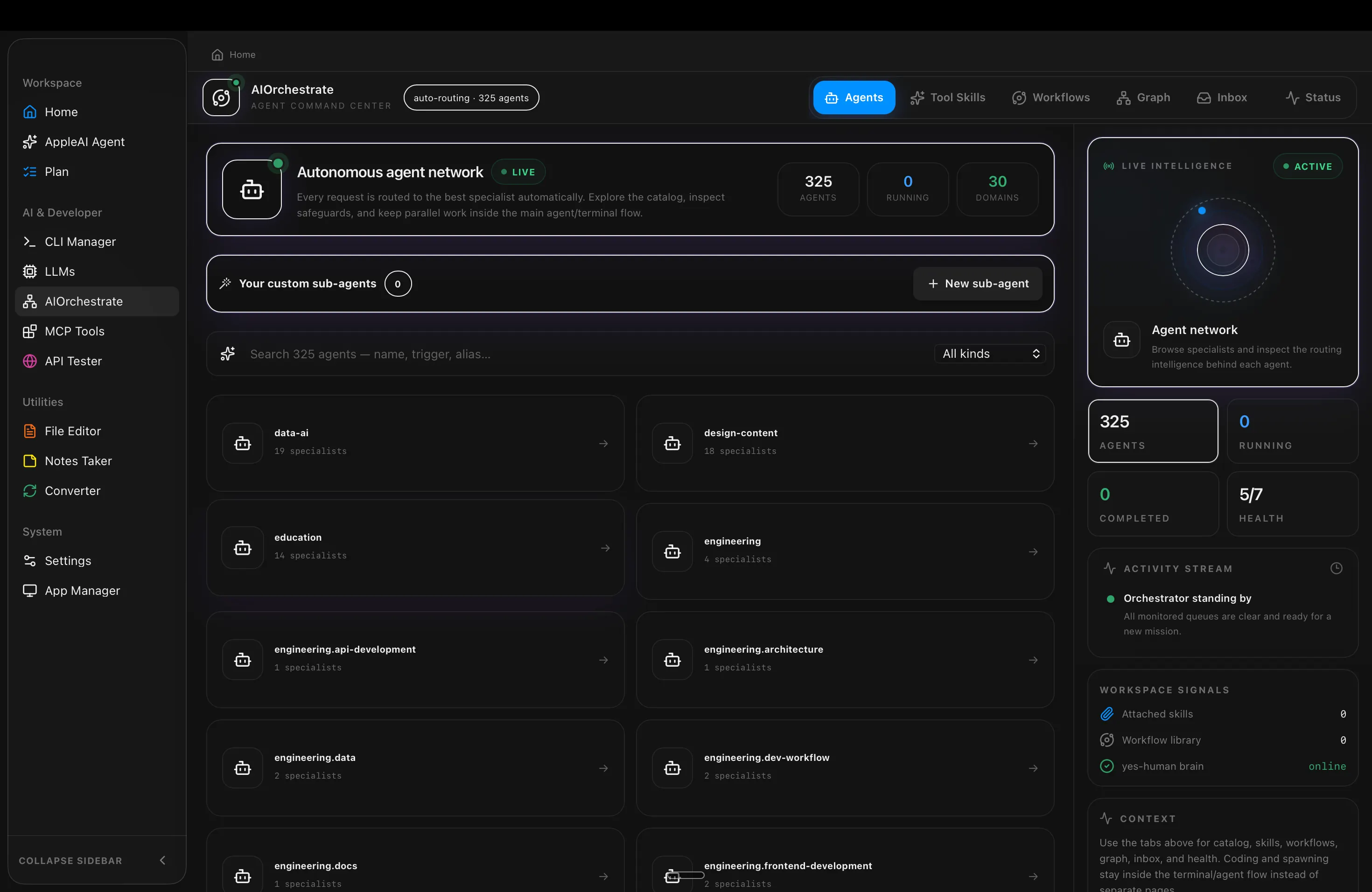Click the orbit visualization center circle

pyautogui.click(x=1223, y=250)
